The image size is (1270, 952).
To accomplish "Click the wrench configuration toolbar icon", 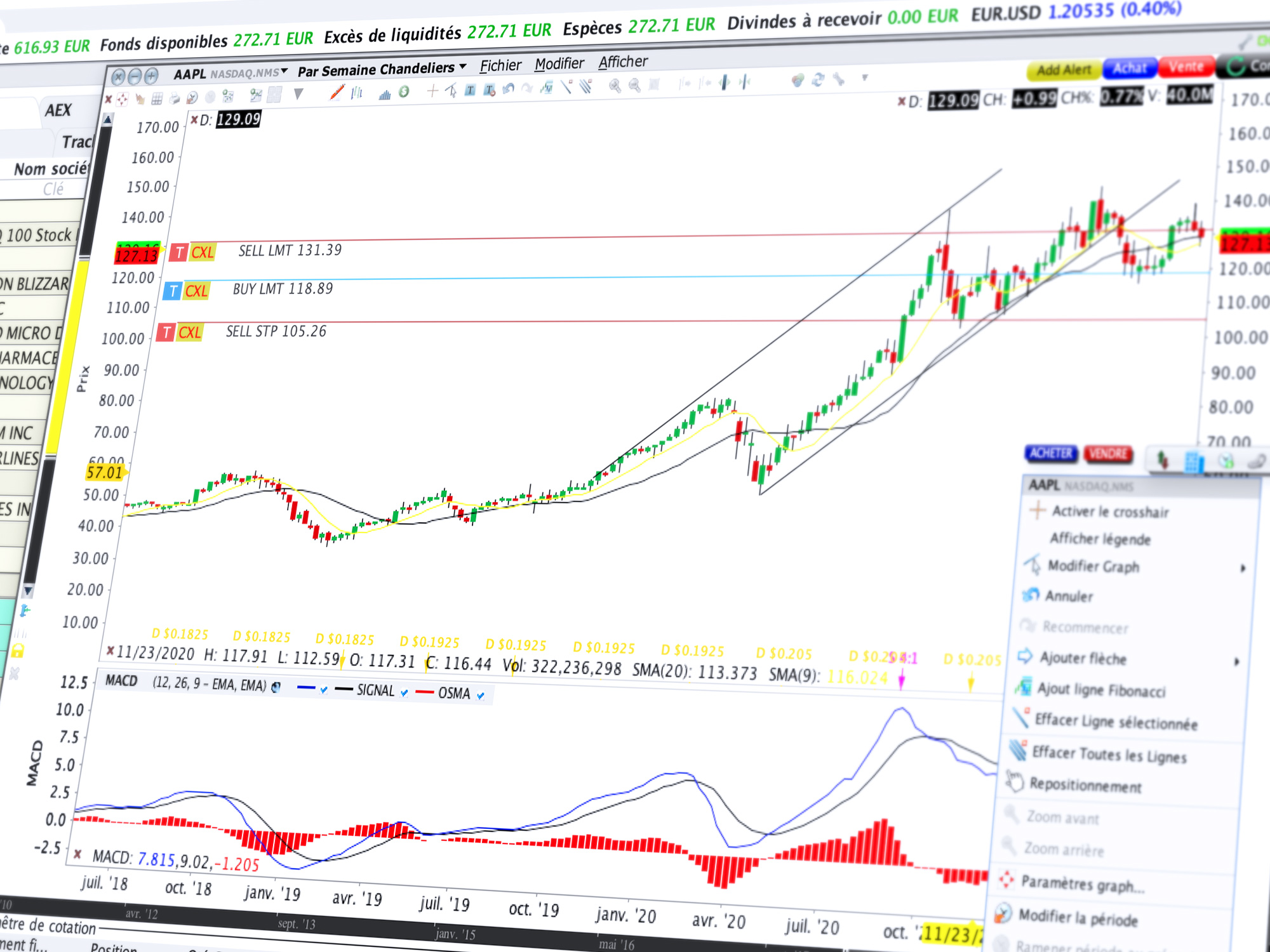I will pos(839,79).
